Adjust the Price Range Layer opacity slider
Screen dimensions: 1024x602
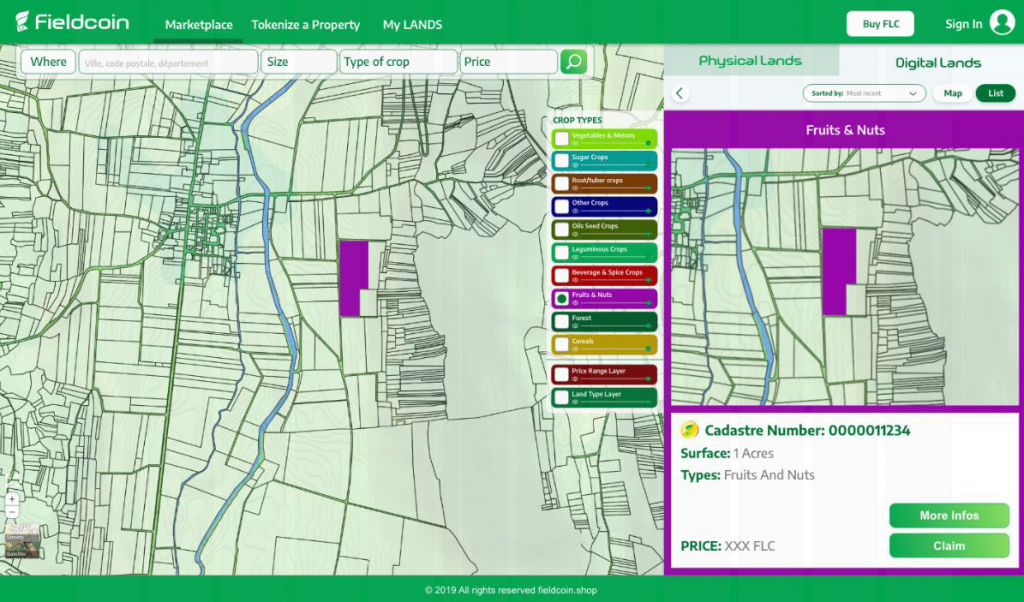click(615, 379)
